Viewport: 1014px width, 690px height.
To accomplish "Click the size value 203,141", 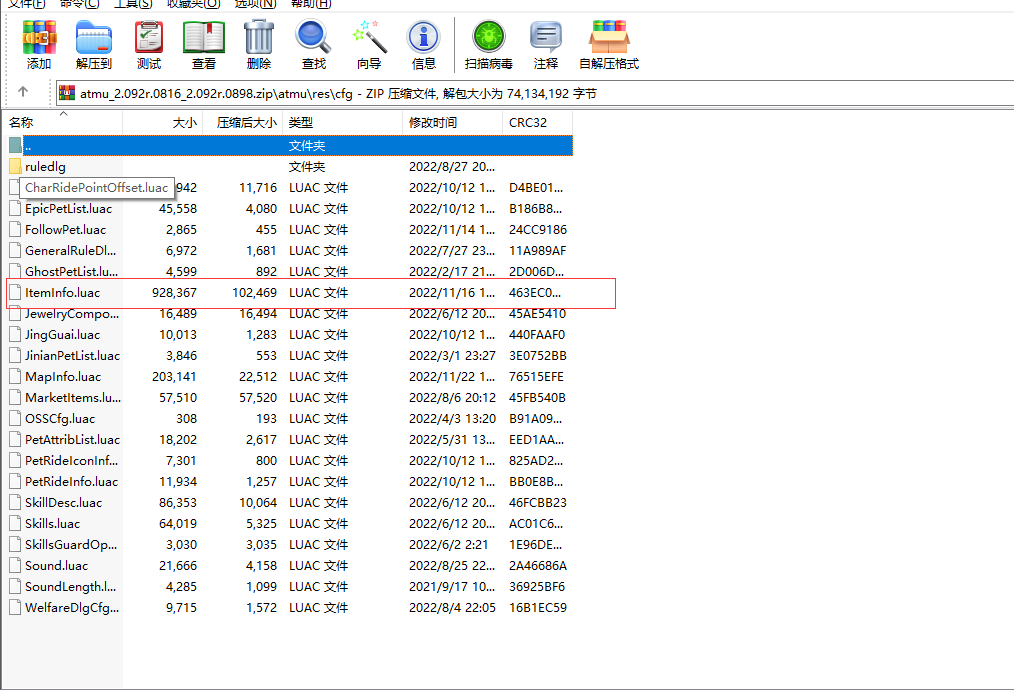I will (x=175, y=376).
